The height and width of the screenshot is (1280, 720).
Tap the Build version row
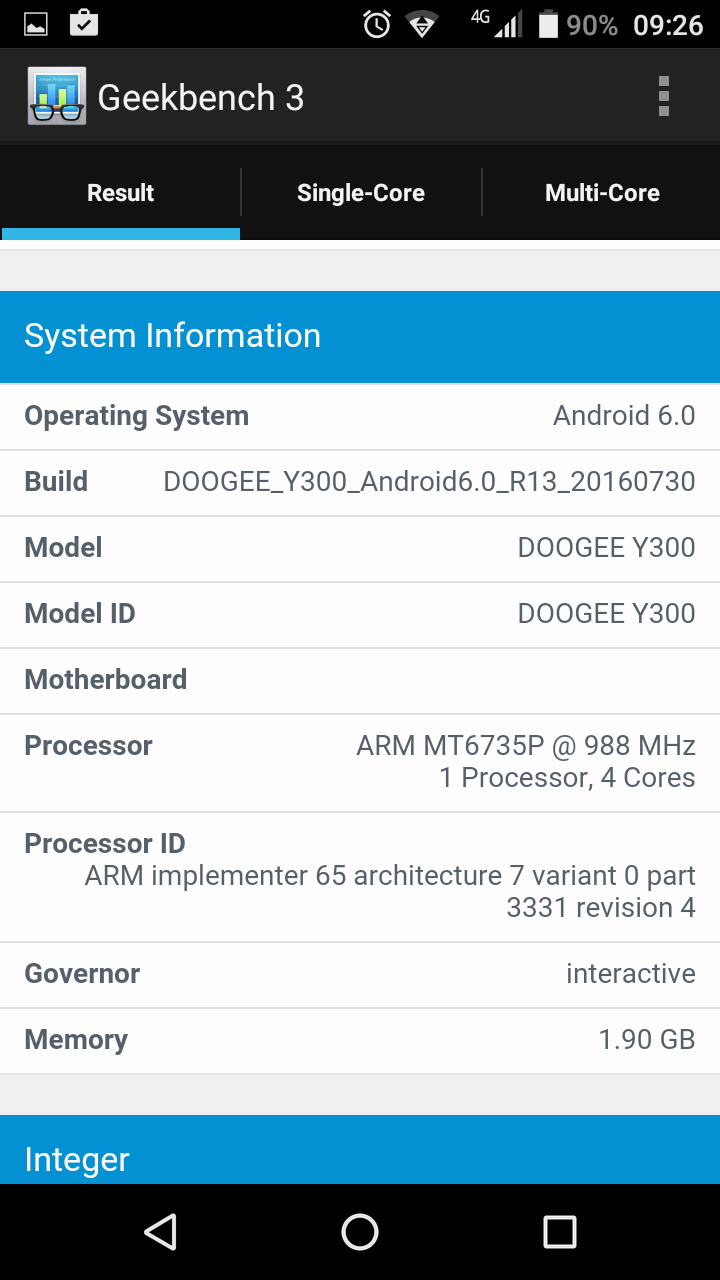[360, 482]
